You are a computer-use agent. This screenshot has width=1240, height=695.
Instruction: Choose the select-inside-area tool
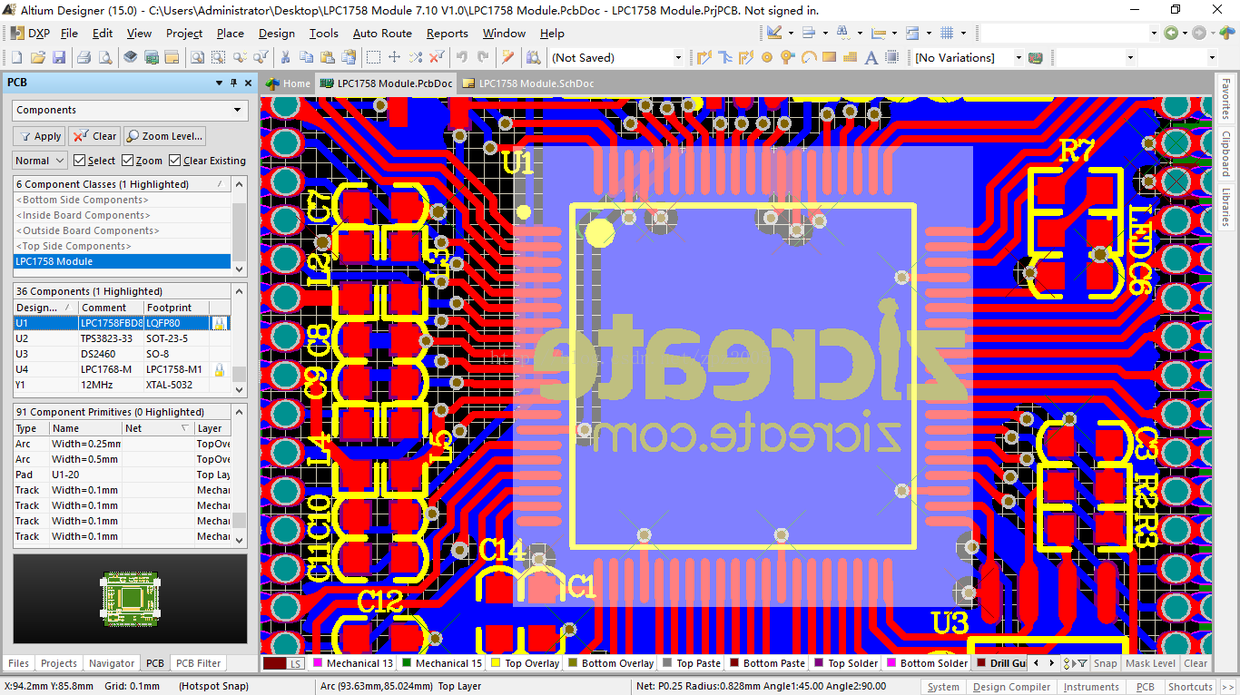point(373,57)
